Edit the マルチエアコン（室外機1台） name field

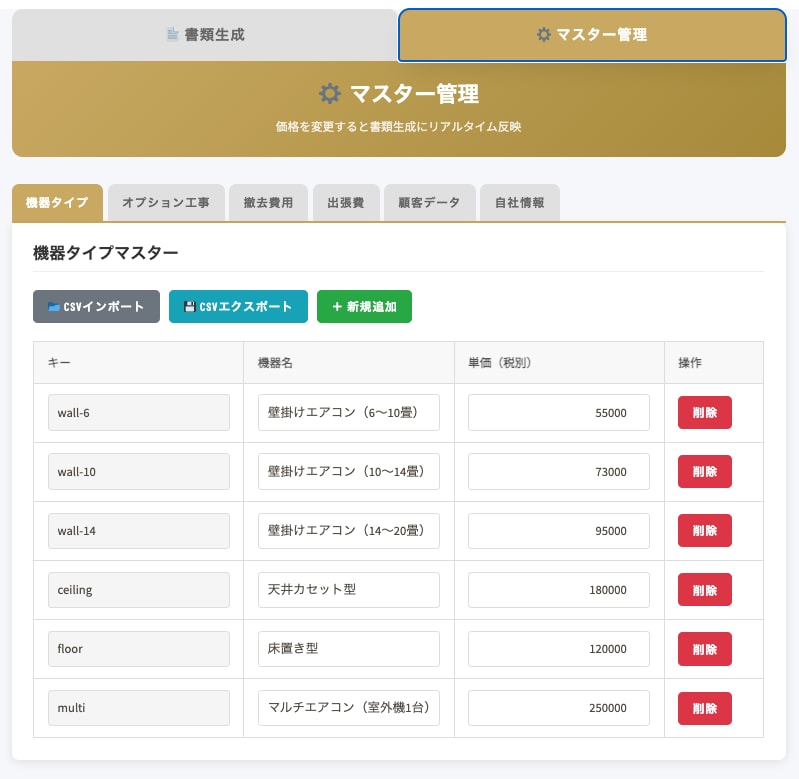[349, 708]
